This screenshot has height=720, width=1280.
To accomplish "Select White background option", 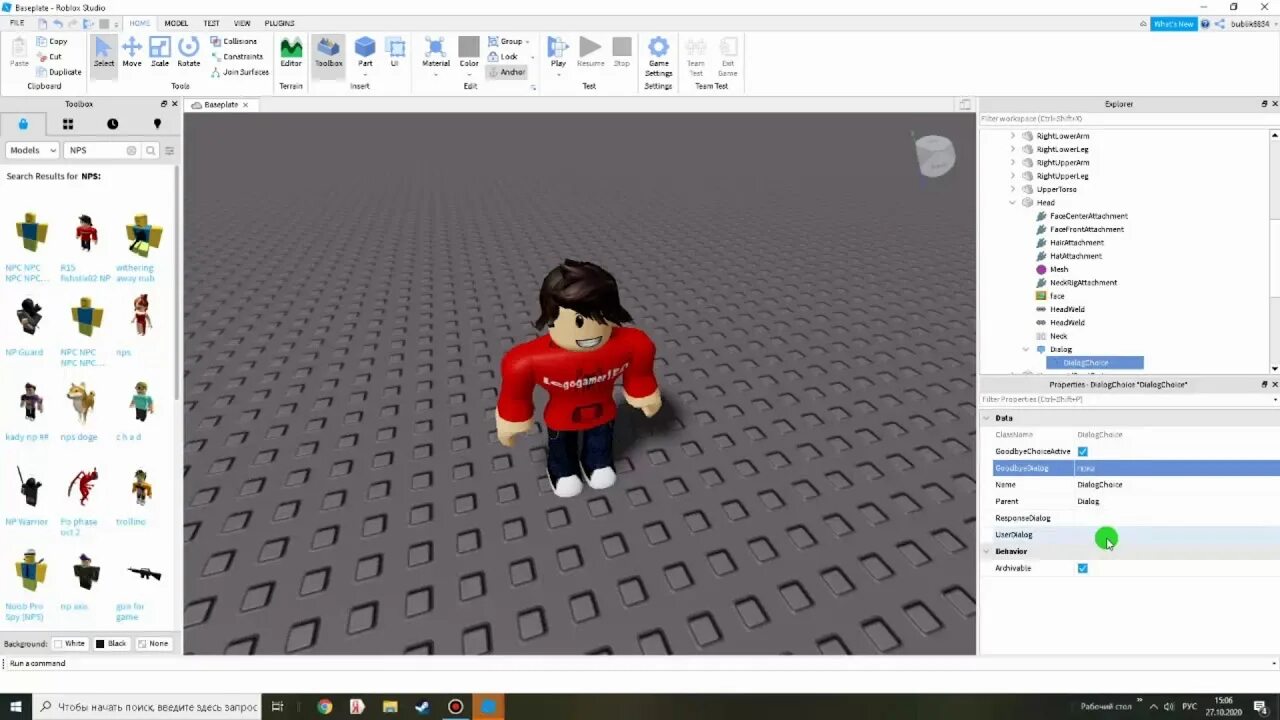I will click(x=70, y=643).
